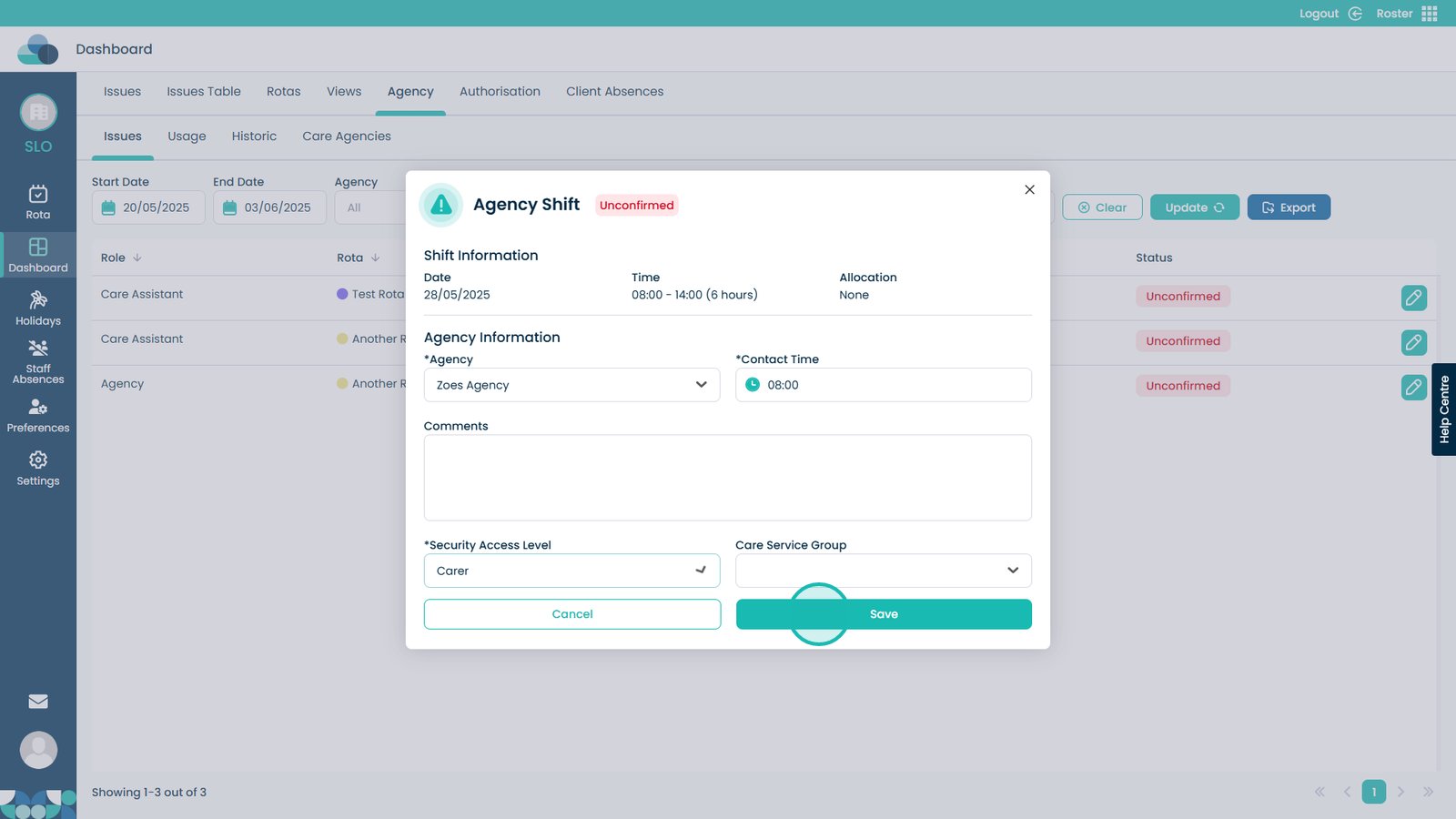Close the Agency Shift dialog
Viewport: 1456px width, 819px height.
click(x=1029, y=189)
